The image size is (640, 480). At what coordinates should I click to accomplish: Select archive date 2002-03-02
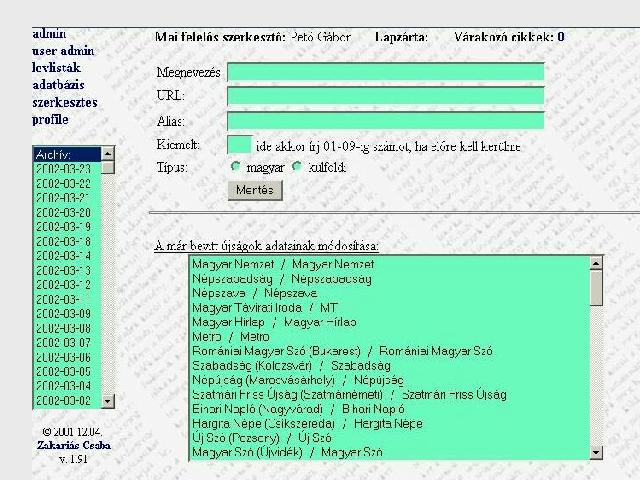point(67,401)
